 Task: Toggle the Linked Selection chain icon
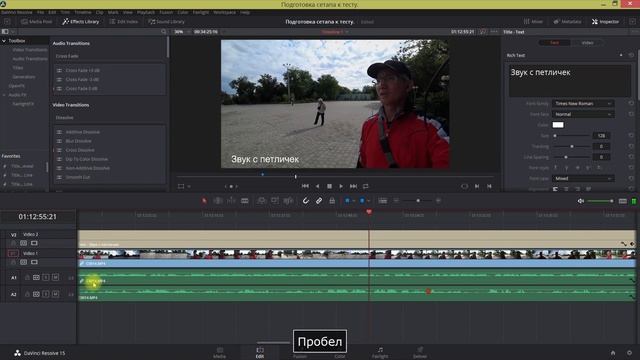[x=319, y=201]
